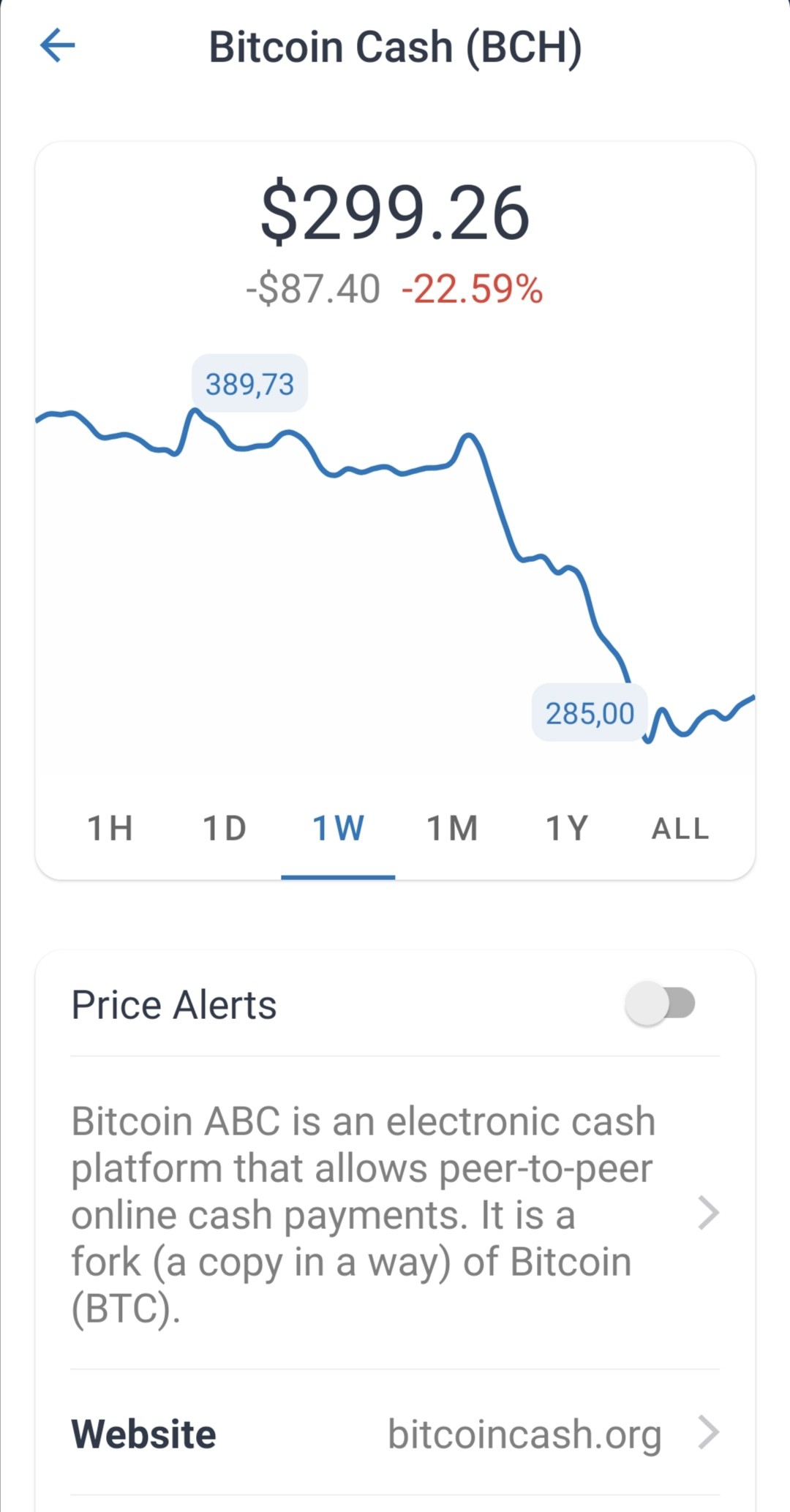Screen dimensions: 790x1512
Task: Select the 1W time range tab
Action: (338, 829)
